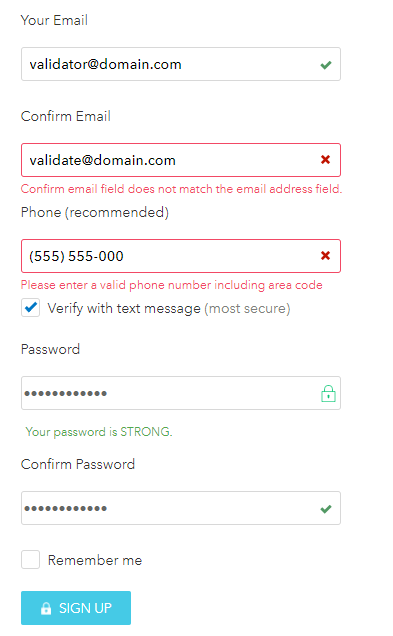393x636 pixels.
Task: Focus the Your Email input field
Action: point(181,64)
